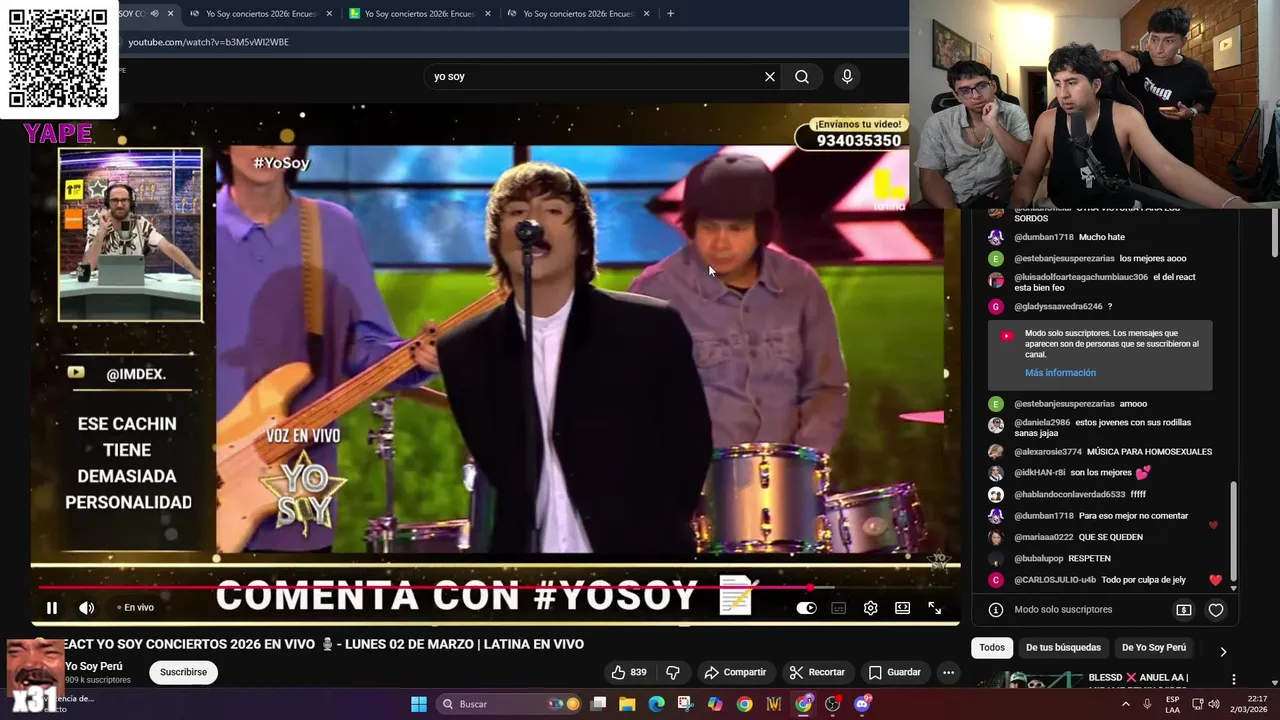Expand more filter chips with right chevron
This screenshot has width=1280, height=720.
(x=1223, y=652)
